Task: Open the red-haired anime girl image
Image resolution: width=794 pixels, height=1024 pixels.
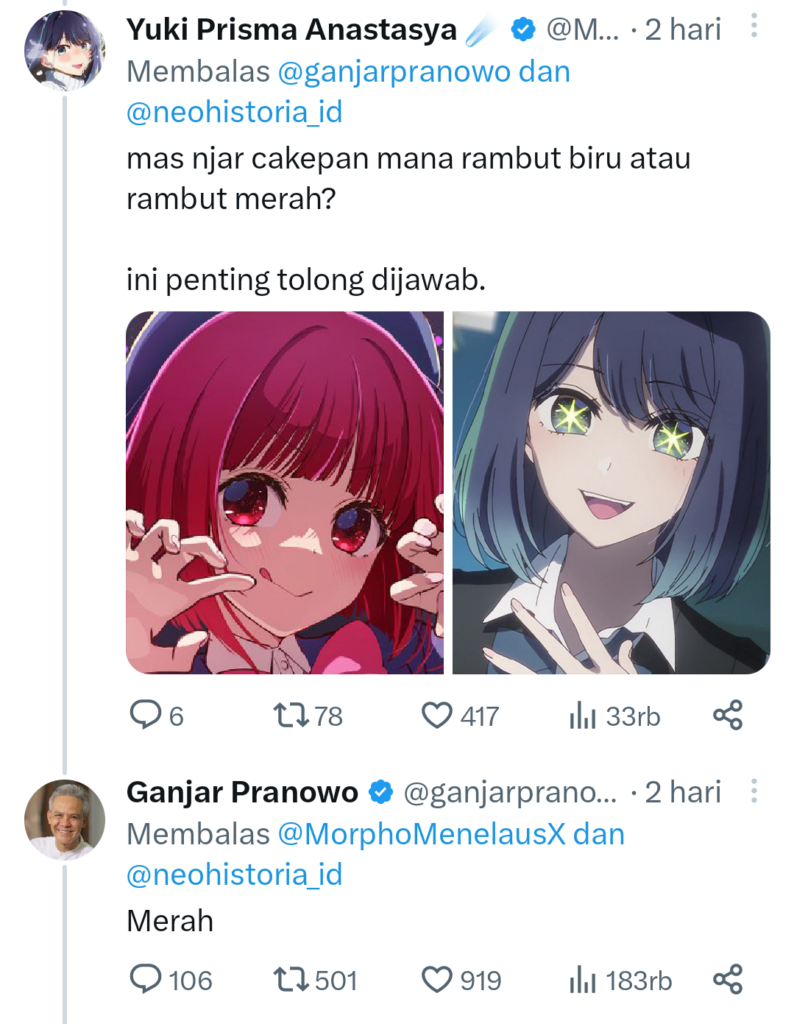Action: click(x=285, y=492)
